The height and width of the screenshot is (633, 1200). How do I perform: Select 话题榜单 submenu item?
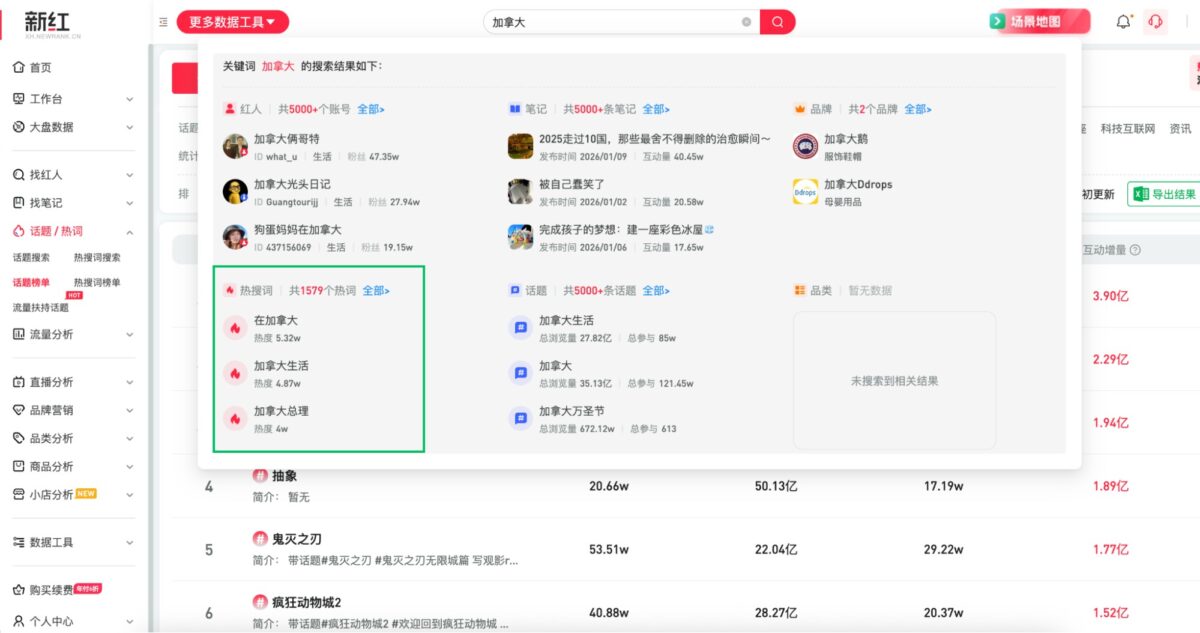(x=31, y=283)
